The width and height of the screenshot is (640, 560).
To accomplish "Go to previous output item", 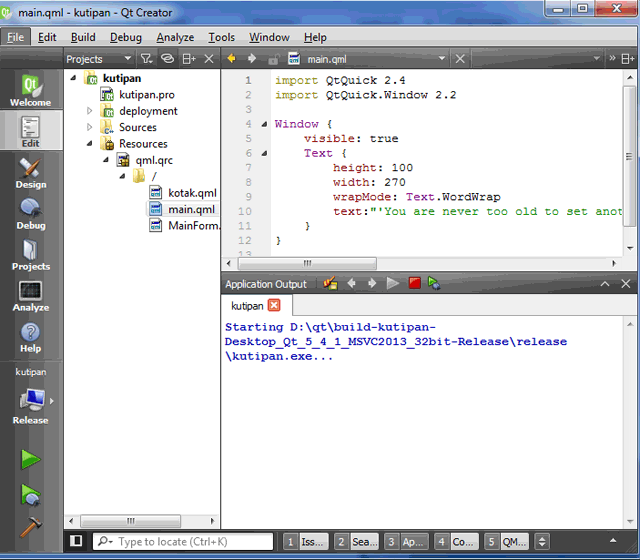I will click(351, 283).
